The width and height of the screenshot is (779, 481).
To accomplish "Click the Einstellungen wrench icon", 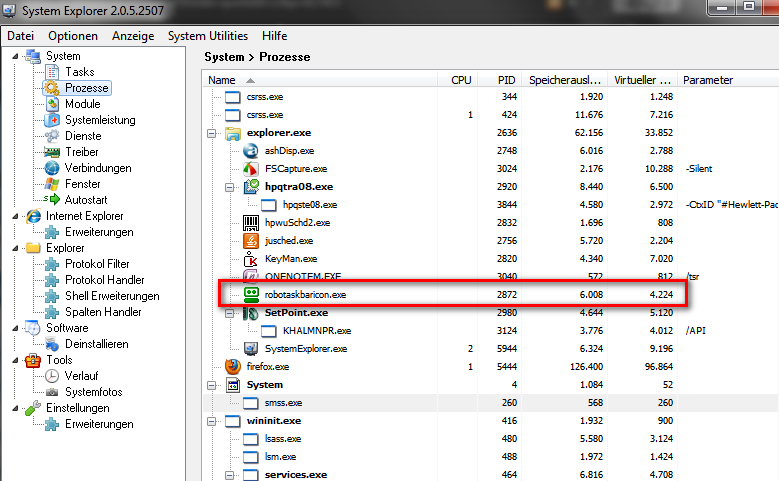I will tap(33, 408).
